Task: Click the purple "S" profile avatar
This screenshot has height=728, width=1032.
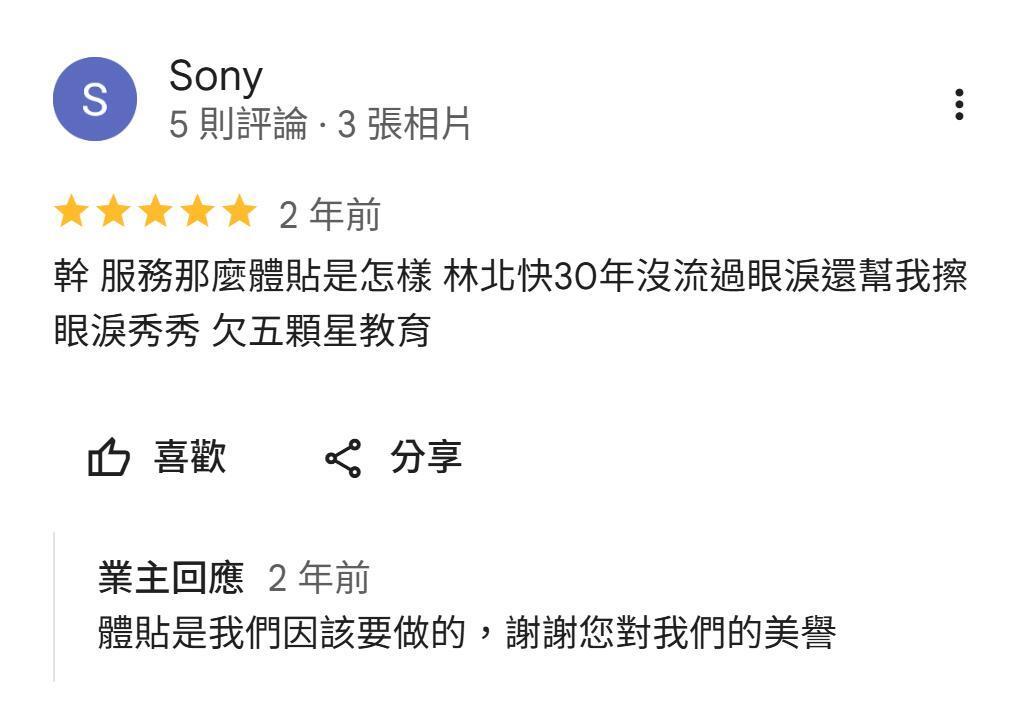Action: (x=94, y=99)
